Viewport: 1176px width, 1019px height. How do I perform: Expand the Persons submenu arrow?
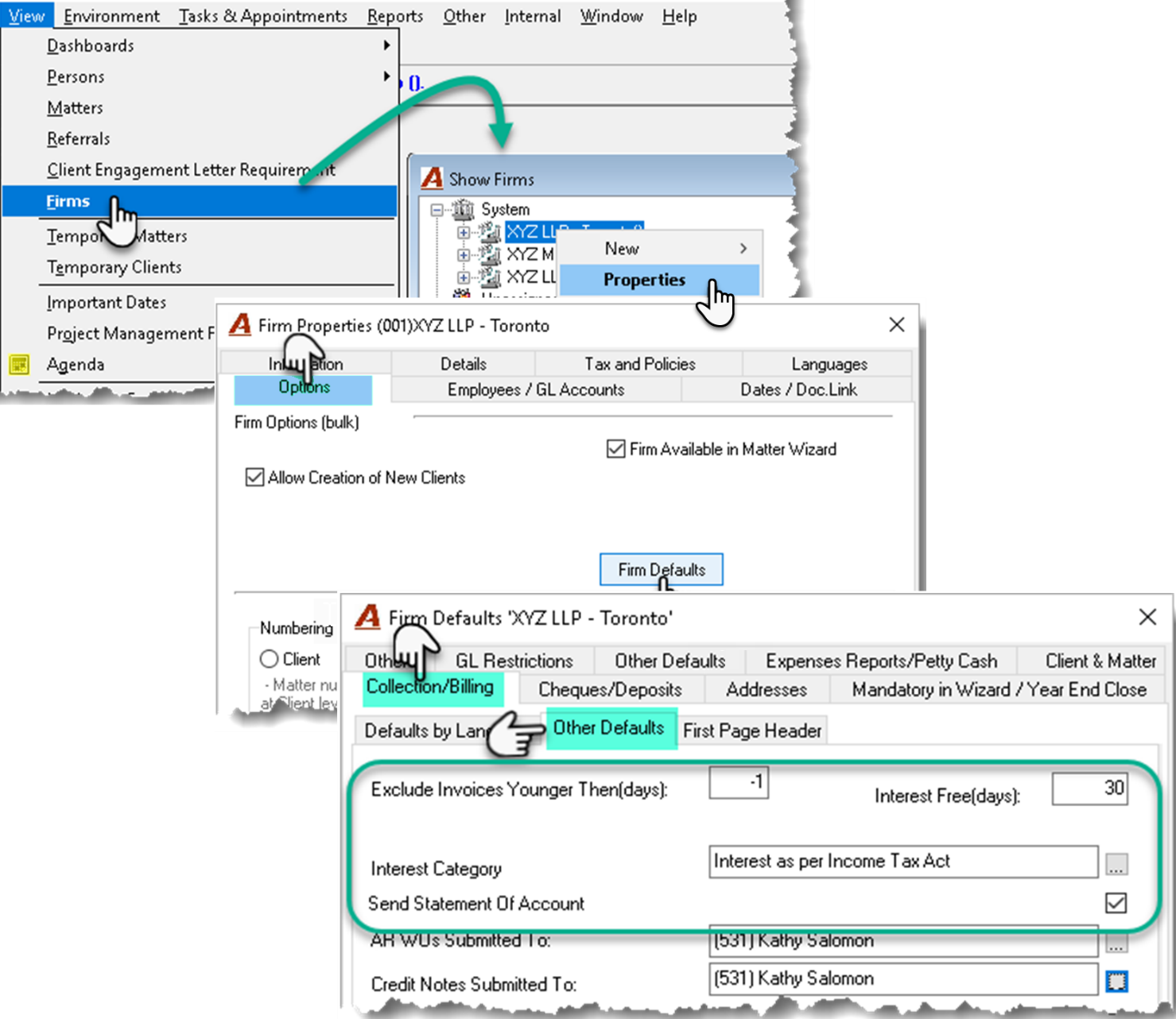[x=386, y=76]
